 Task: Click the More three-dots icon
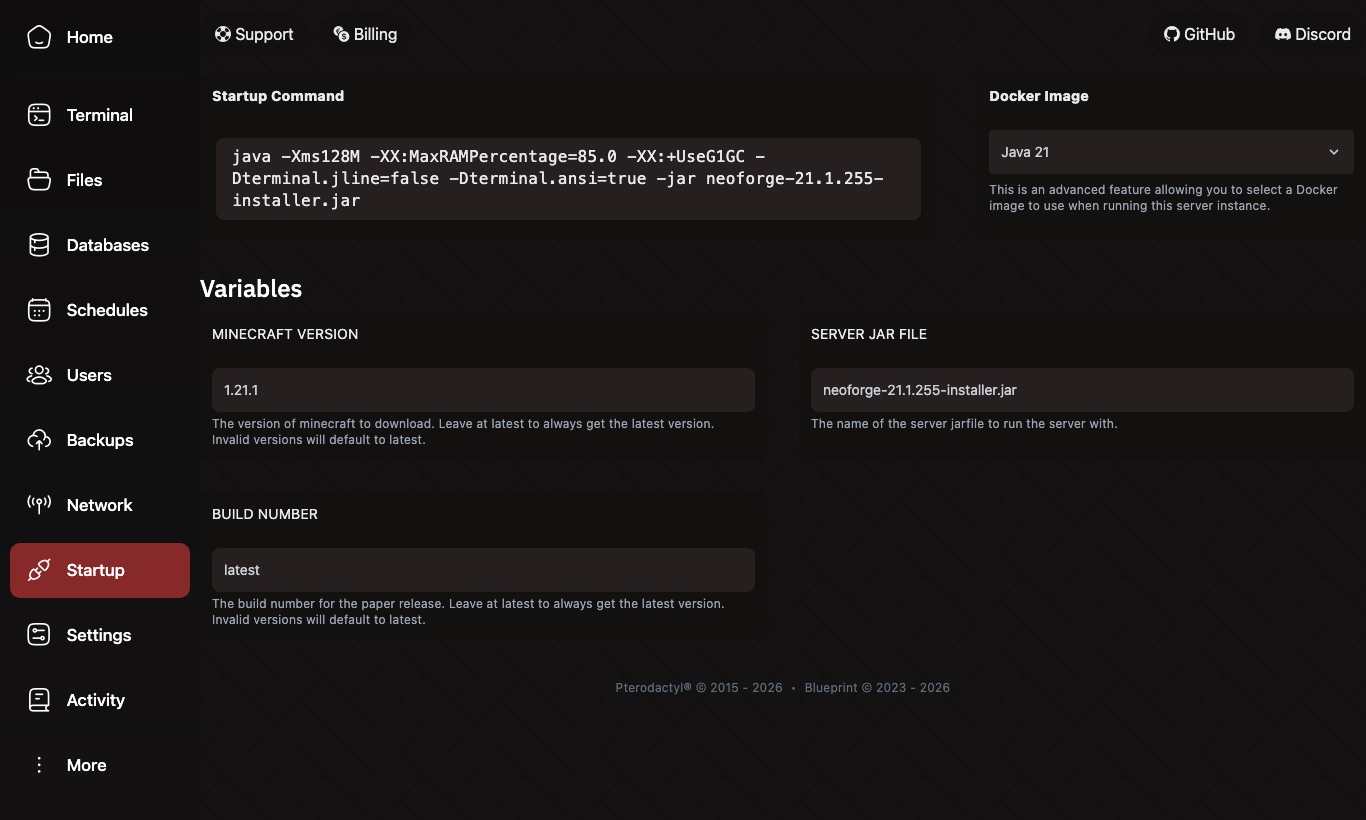[39, 765]
